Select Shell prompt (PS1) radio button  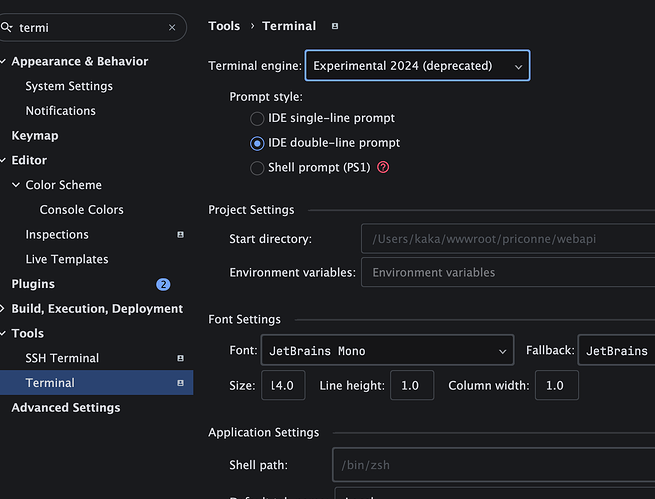[257, 168]
